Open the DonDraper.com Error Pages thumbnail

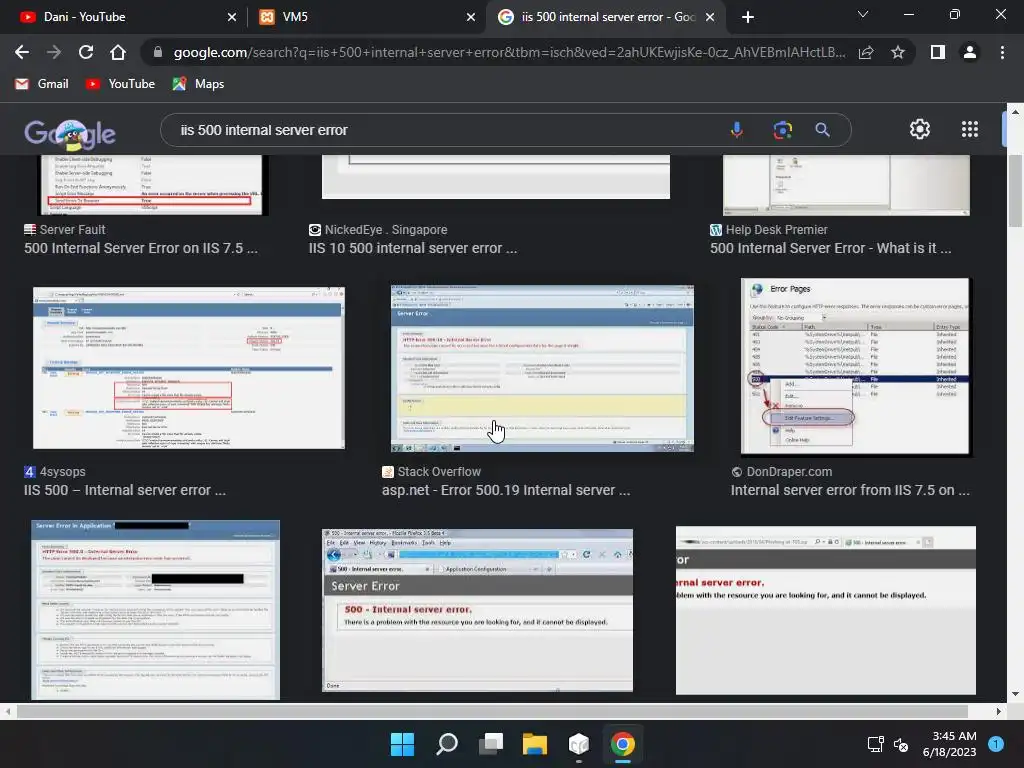pyautogui.click(x=856, y=366)
